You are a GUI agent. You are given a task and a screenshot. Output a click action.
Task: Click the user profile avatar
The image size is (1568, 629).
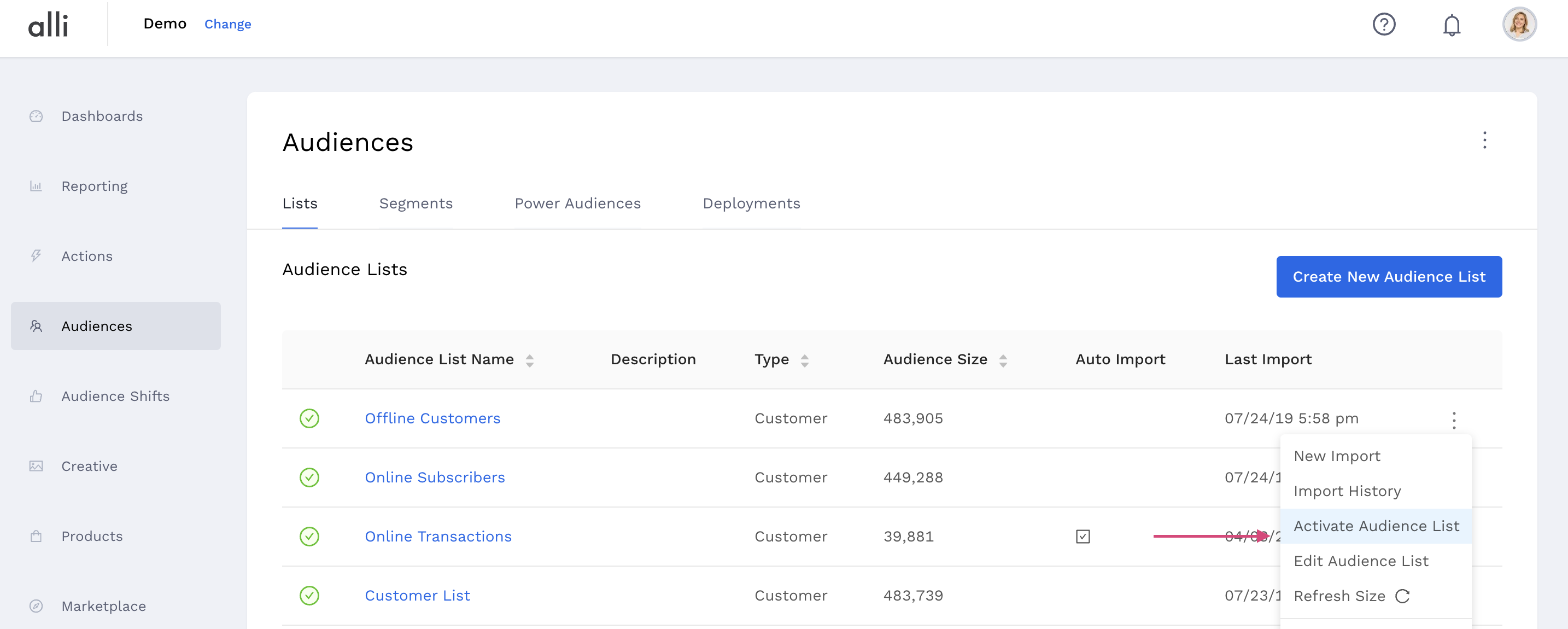pyautogui.click(x=1519, y=25)
